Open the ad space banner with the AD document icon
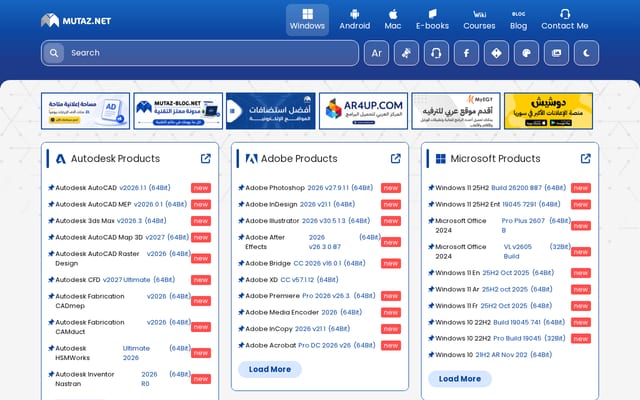 (x=85, y=111)
